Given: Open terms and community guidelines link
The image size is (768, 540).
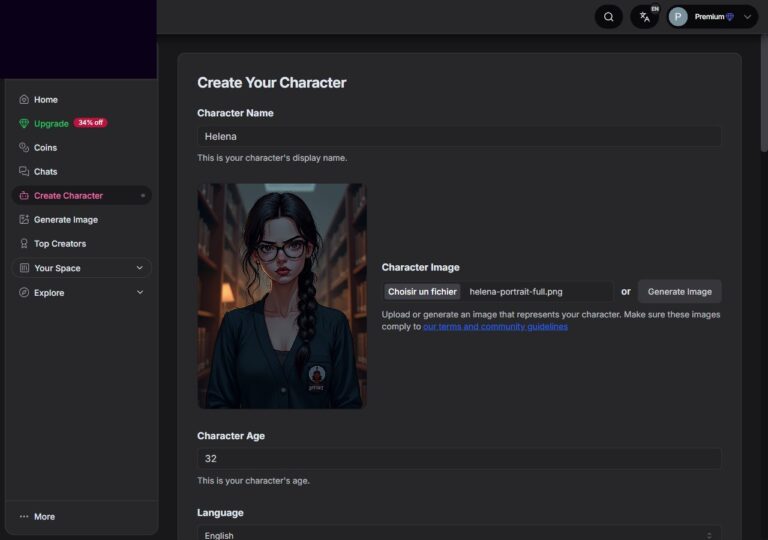Looking at the screenshot, I should click(x=495, y=327).
